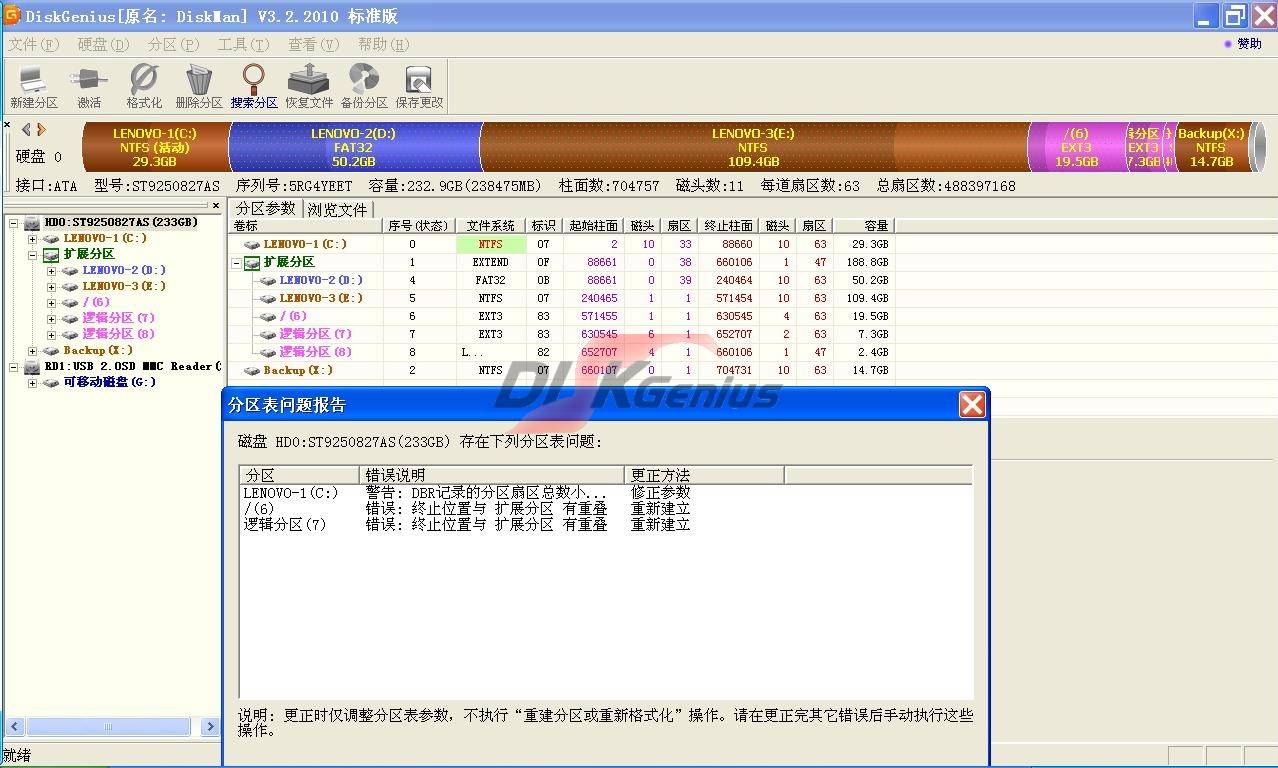Select RD1:USB 2.0SD MMC Reader in tree
This screenshot has width=1278, height=768.
[133, 366]
